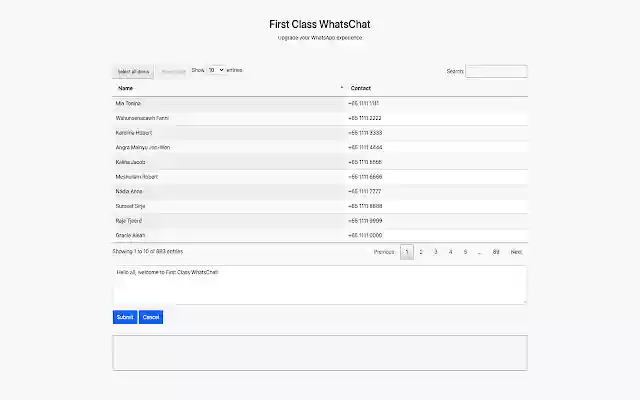
Task: Sort the table by Name column
Action: [125, 88]
